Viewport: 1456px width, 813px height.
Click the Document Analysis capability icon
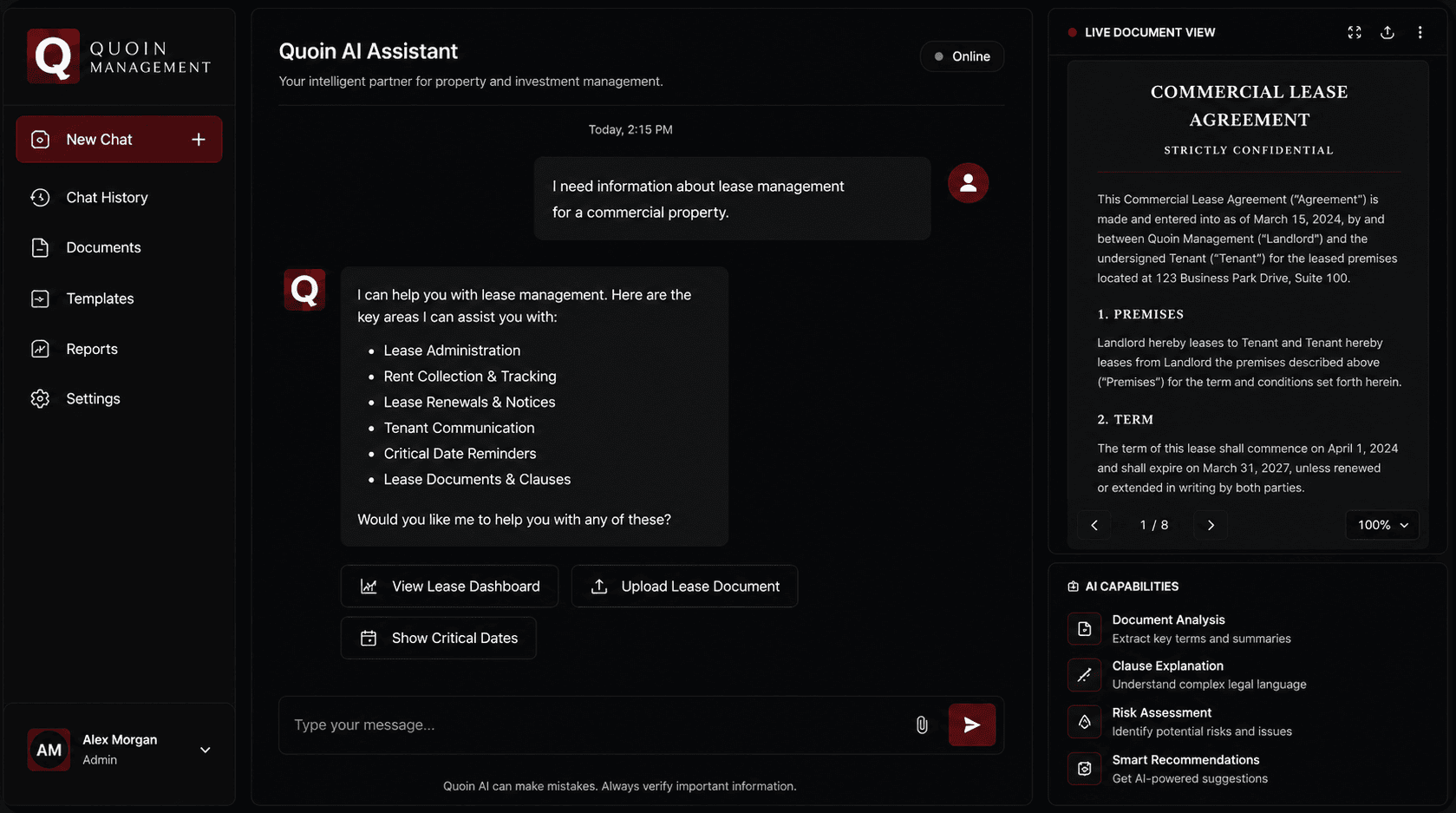pyautogui.click(x=1084, y=629)
